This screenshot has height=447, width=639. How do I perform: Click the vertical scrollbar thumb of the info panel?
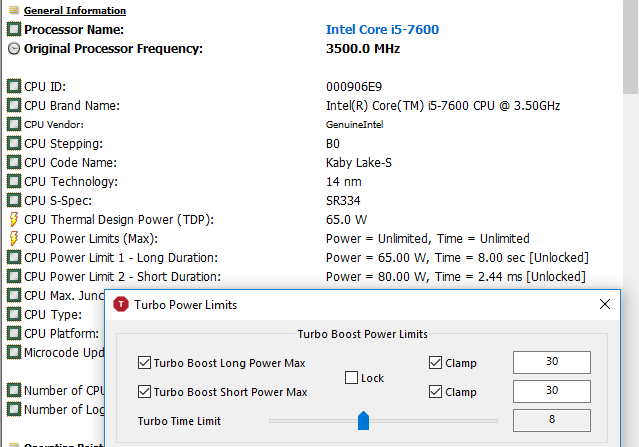pos(630,47)
